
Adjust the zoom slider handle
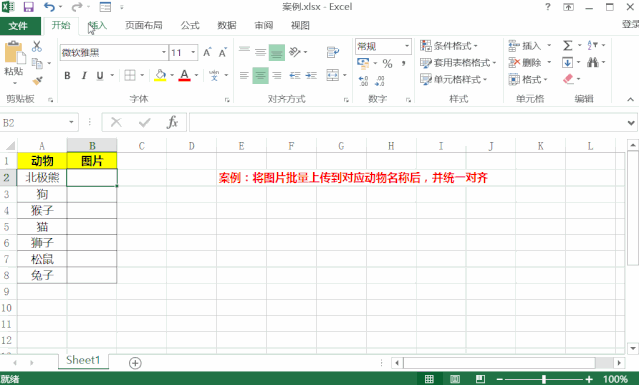[544, 379]
